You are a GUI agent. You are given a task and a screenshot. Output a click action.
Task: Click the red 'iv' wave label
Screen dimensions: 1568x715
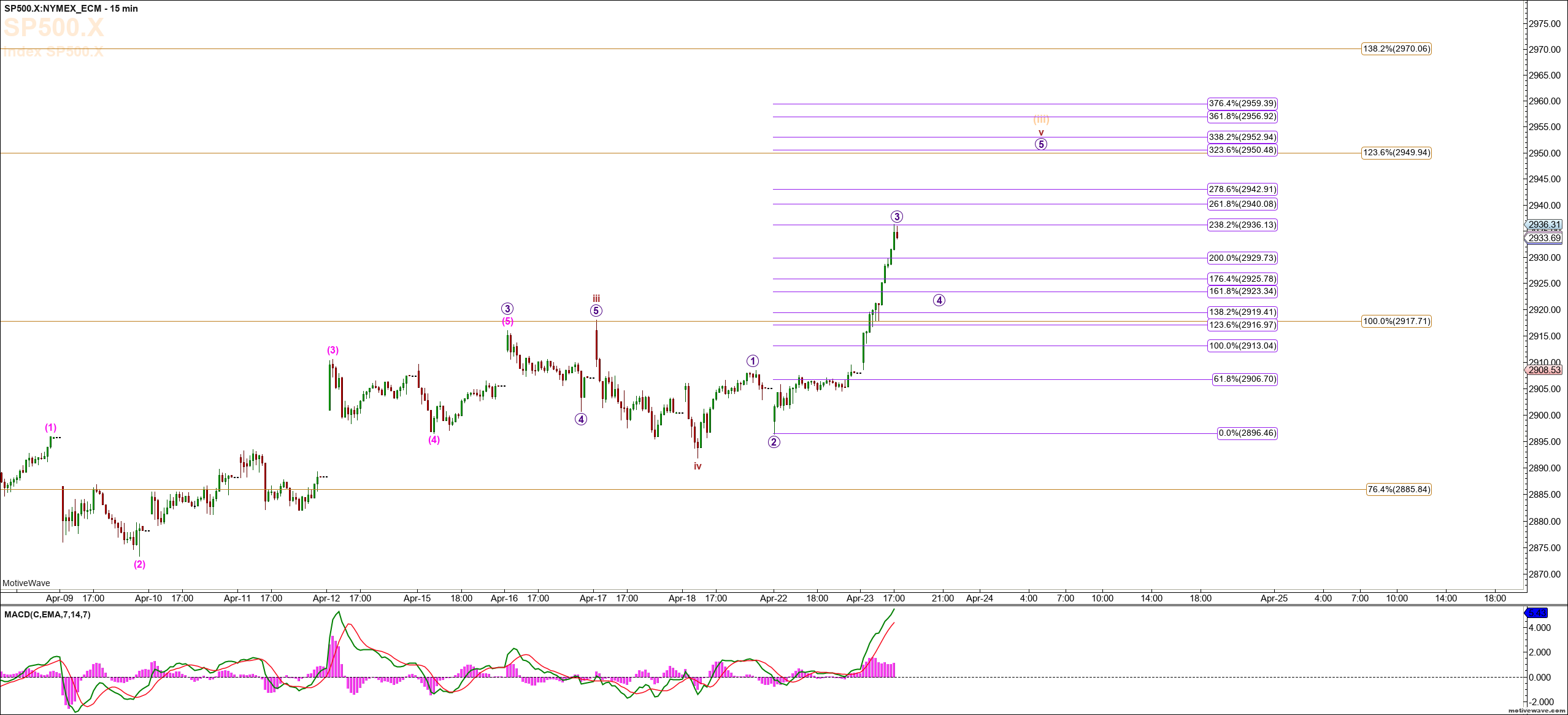pos(698,466)
